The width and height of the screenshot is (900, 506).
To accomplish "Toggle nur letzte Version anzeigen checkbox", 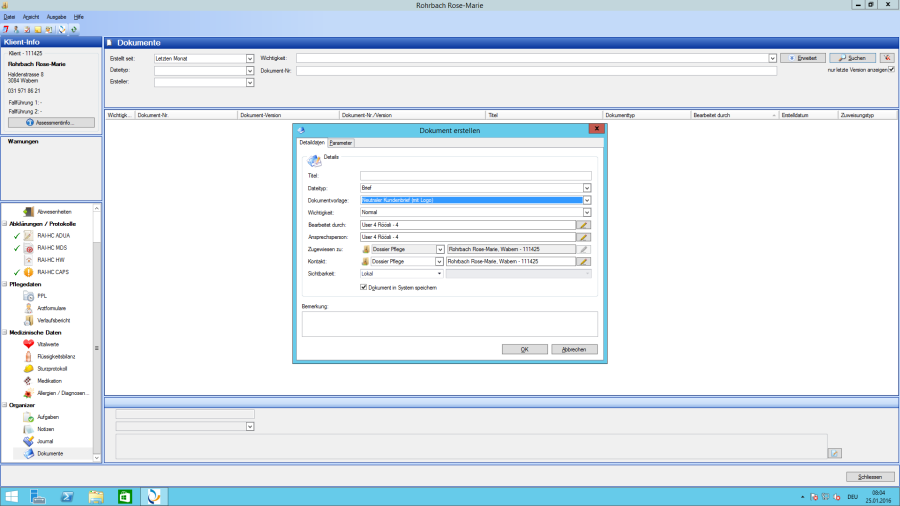I will point(891,69).
